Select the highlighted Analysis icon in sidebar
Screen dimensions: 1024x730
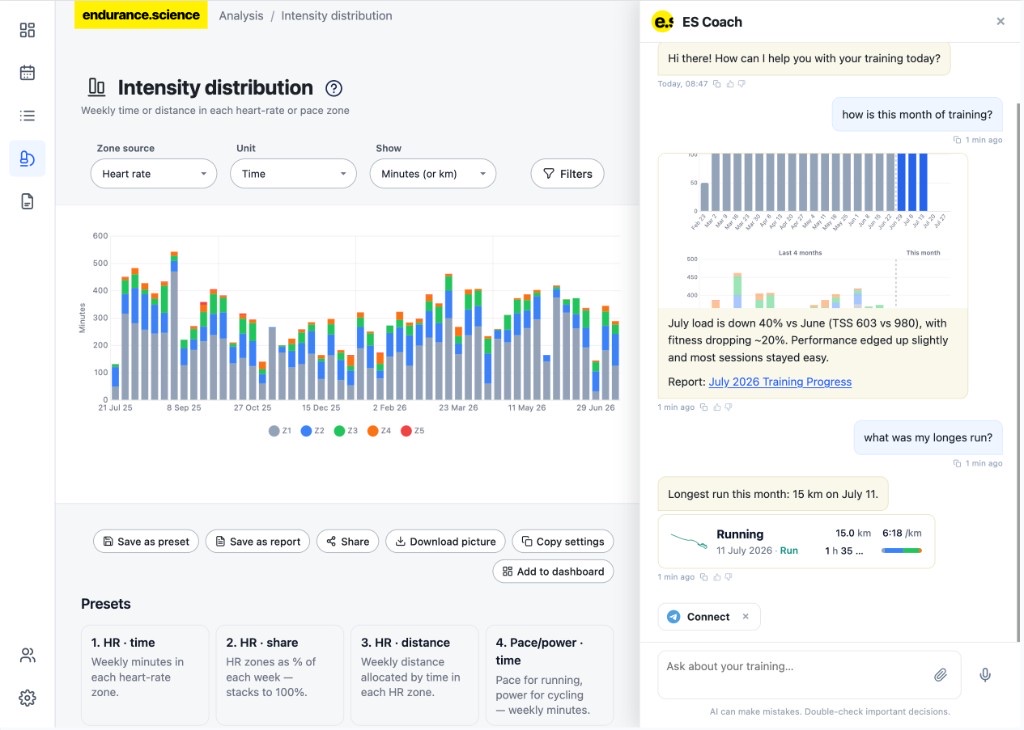[x=27, y=158]
